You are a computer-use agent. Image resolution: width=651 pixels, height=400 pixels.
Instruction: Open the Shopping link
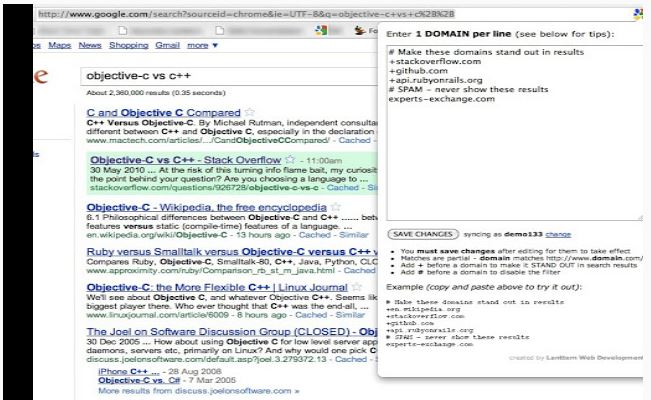click(x=129, y=45)
